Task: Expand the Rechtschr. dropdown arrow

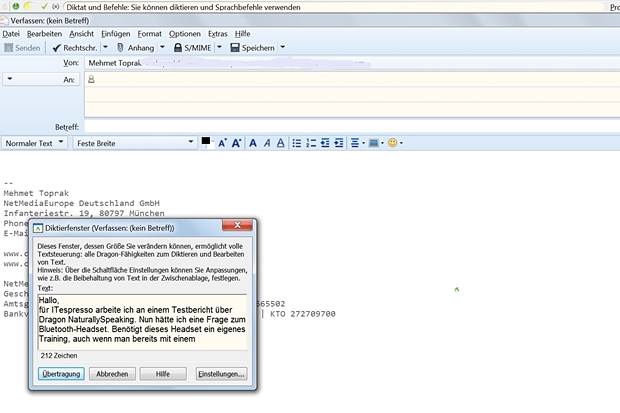Action: [106, 47]
